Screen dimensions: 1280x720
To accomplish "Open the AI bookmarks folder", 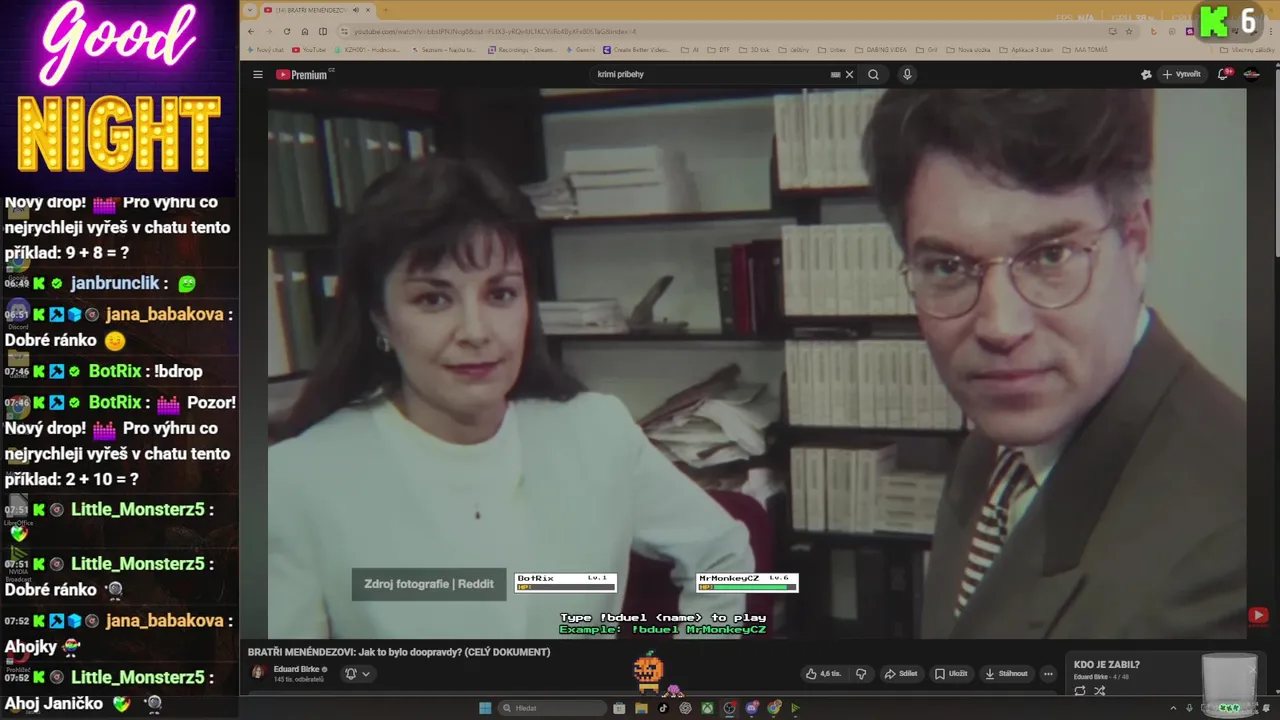I will click(690, 50).
